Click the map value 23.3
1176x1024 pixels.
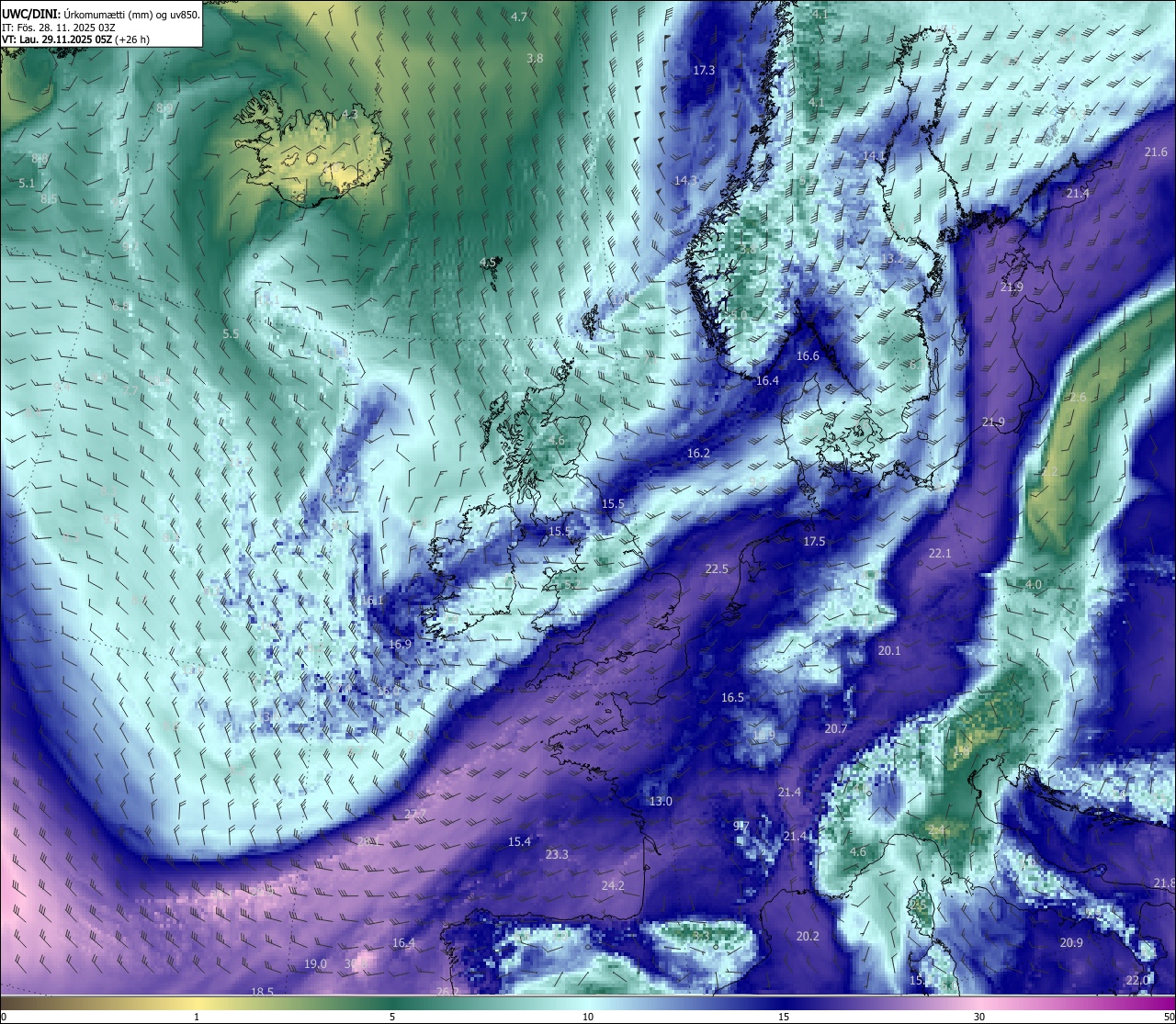557,854
